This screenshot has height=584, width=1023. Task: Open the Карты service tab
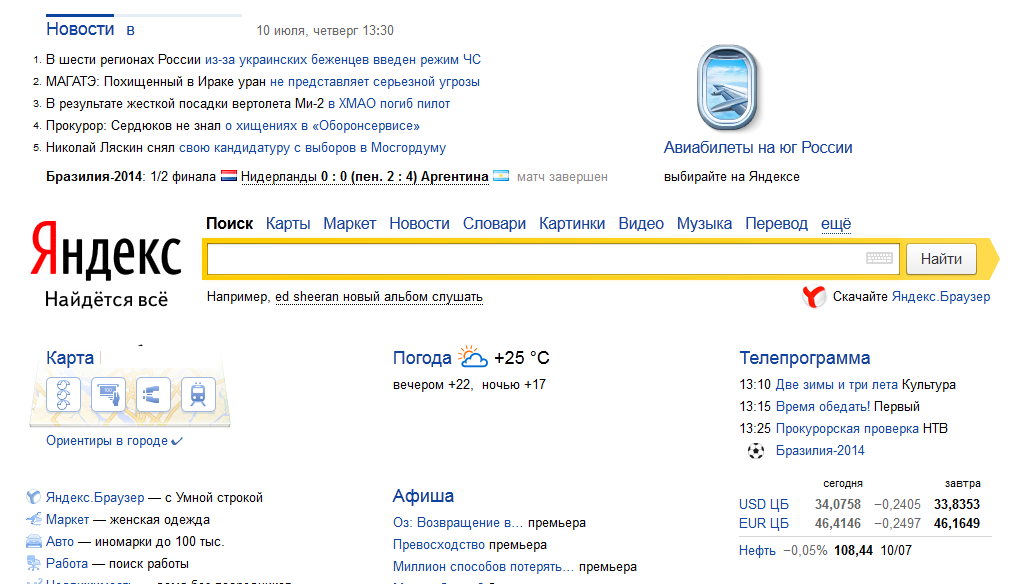[288, 224]
